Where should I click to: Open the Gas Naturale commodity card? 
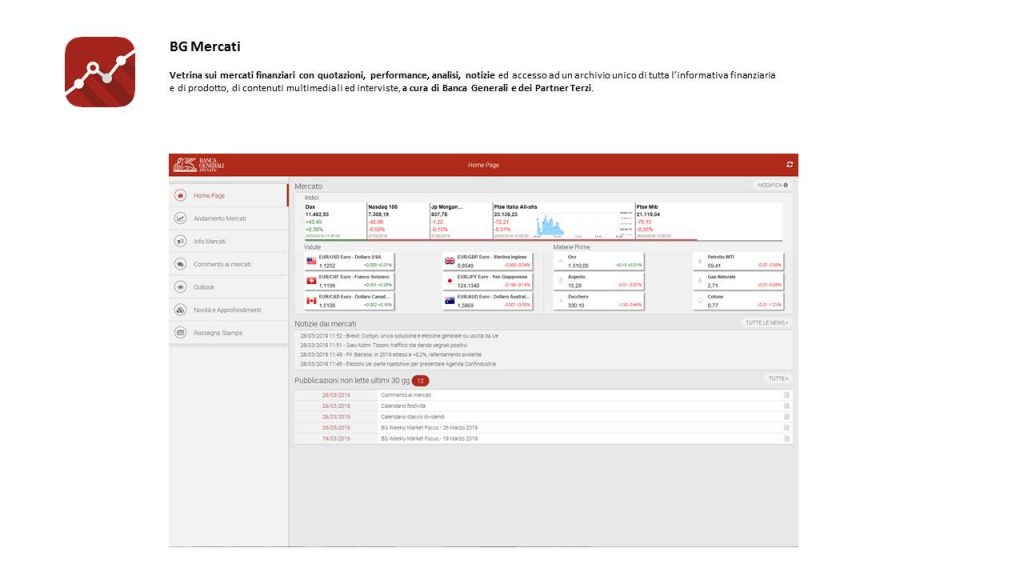738,281
